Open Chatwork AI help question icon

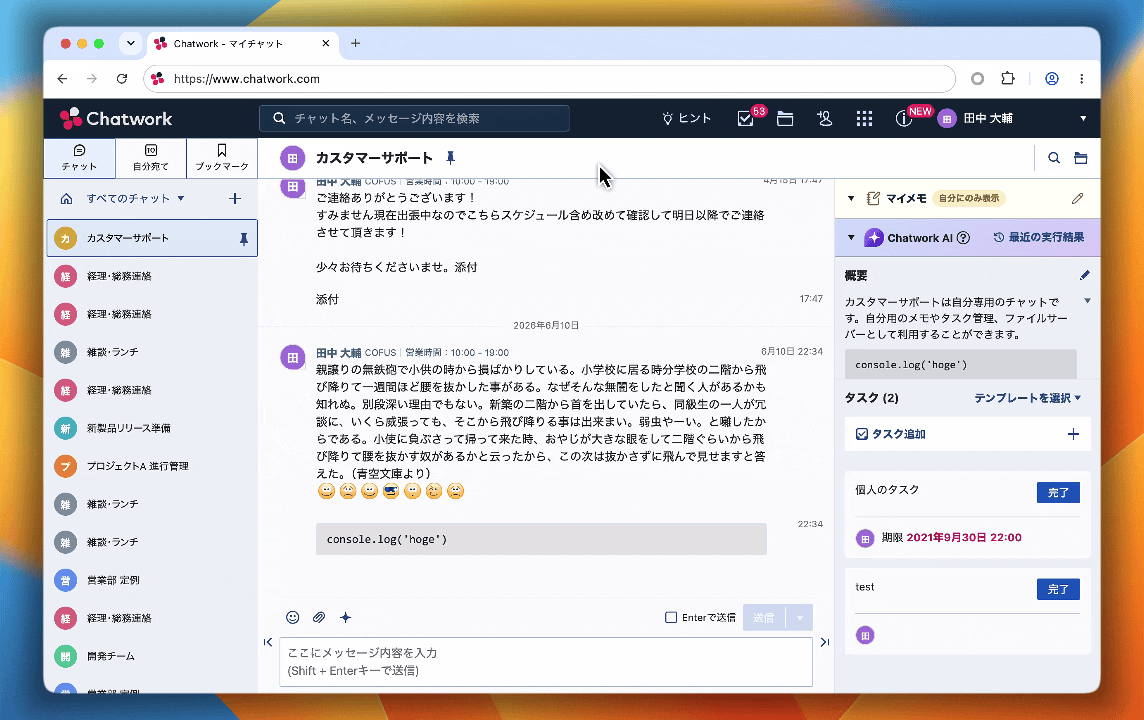(x=963, y=238)
